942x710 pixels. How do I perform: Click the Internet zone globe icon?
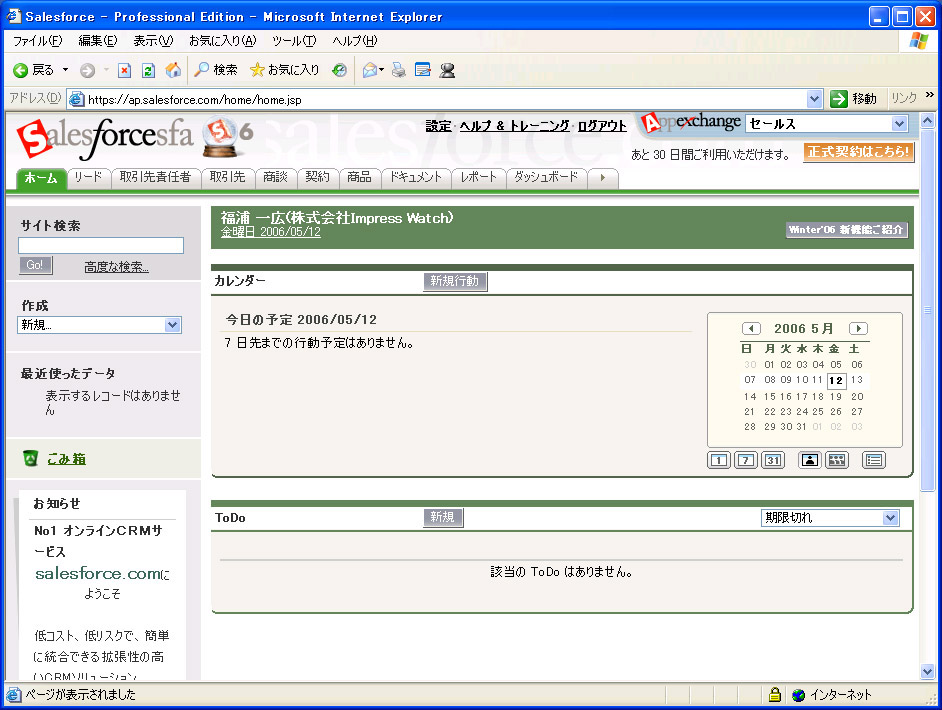[798, 695]
